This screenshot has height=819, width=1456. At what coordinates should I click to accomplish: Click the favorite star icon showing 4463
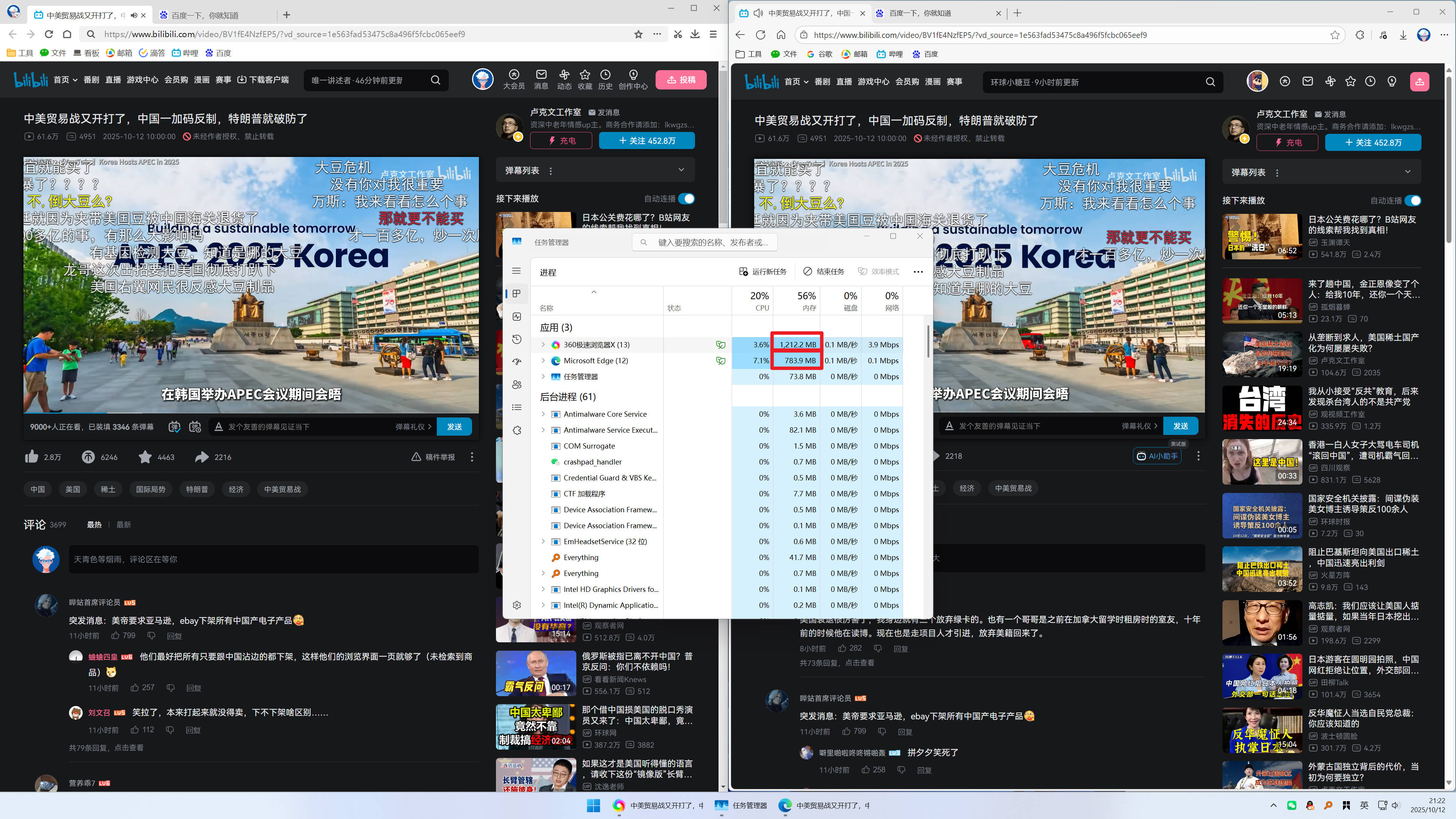click(145, 457)
